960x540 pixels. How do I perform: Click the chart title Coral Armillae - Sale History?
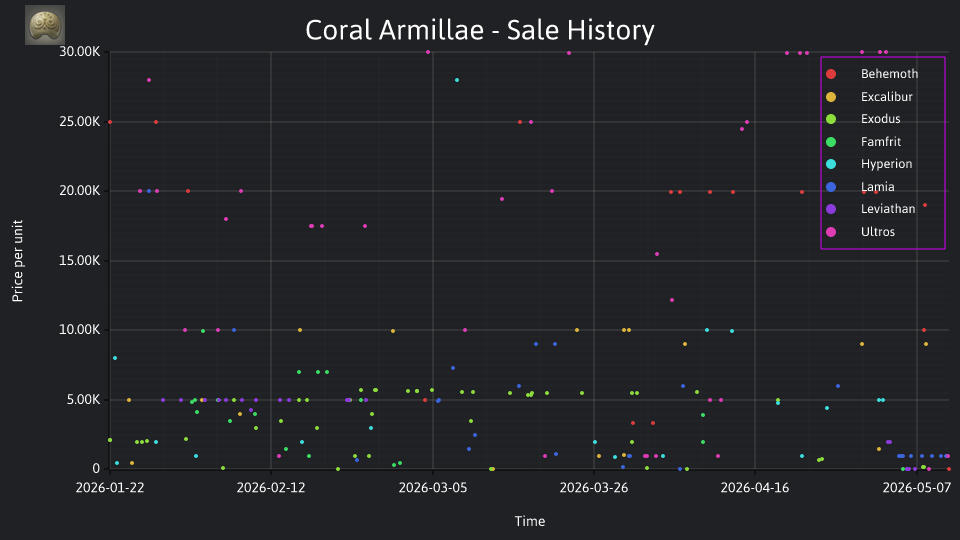tap(480, 30)
